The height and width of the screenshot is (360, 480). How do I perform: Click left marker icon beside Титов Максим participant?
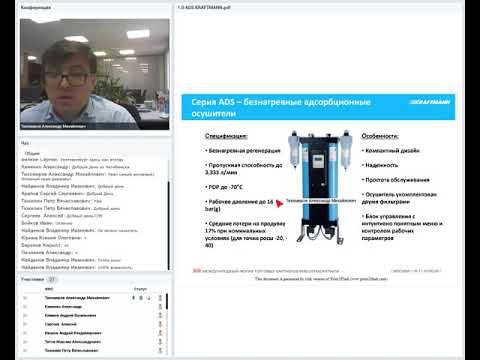coord(25,342)
